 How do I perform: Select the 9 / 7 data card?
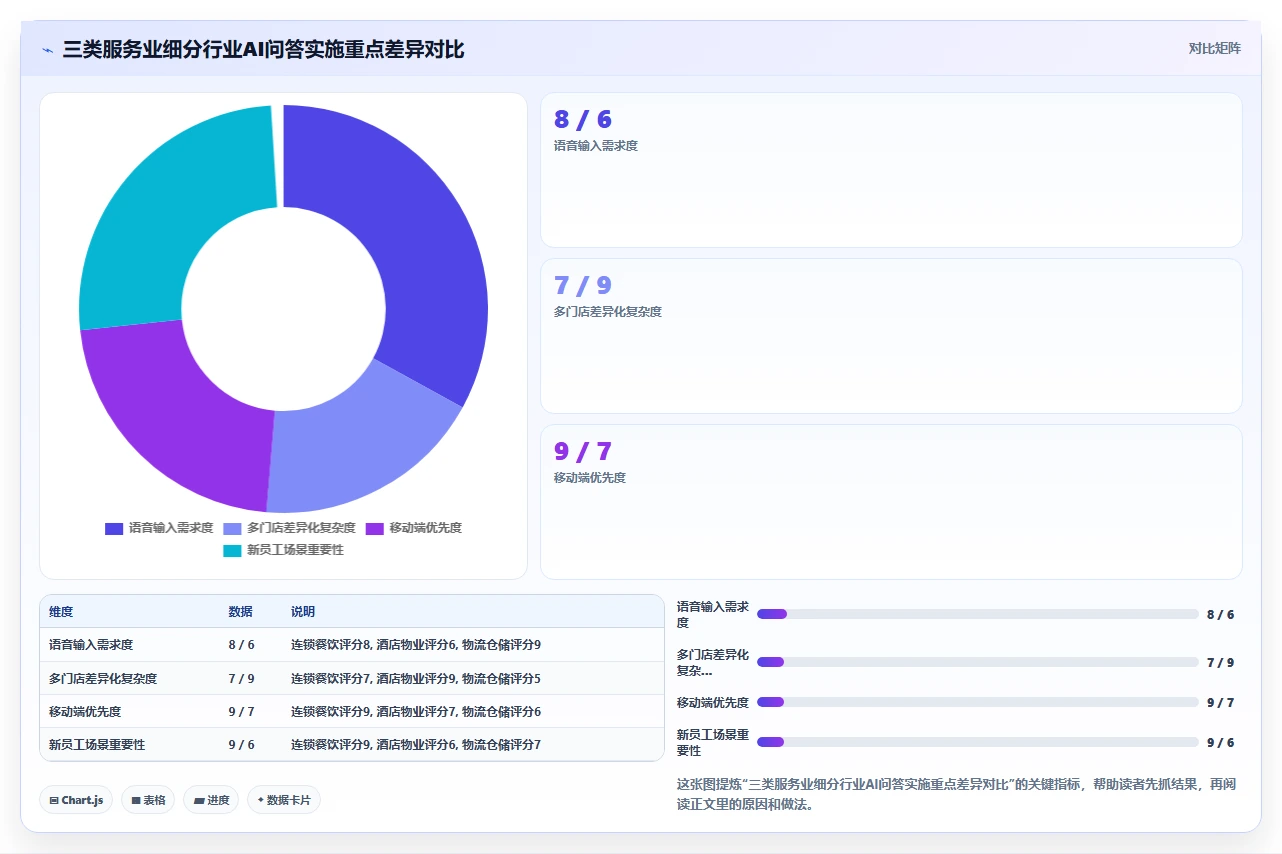point(891,502)
